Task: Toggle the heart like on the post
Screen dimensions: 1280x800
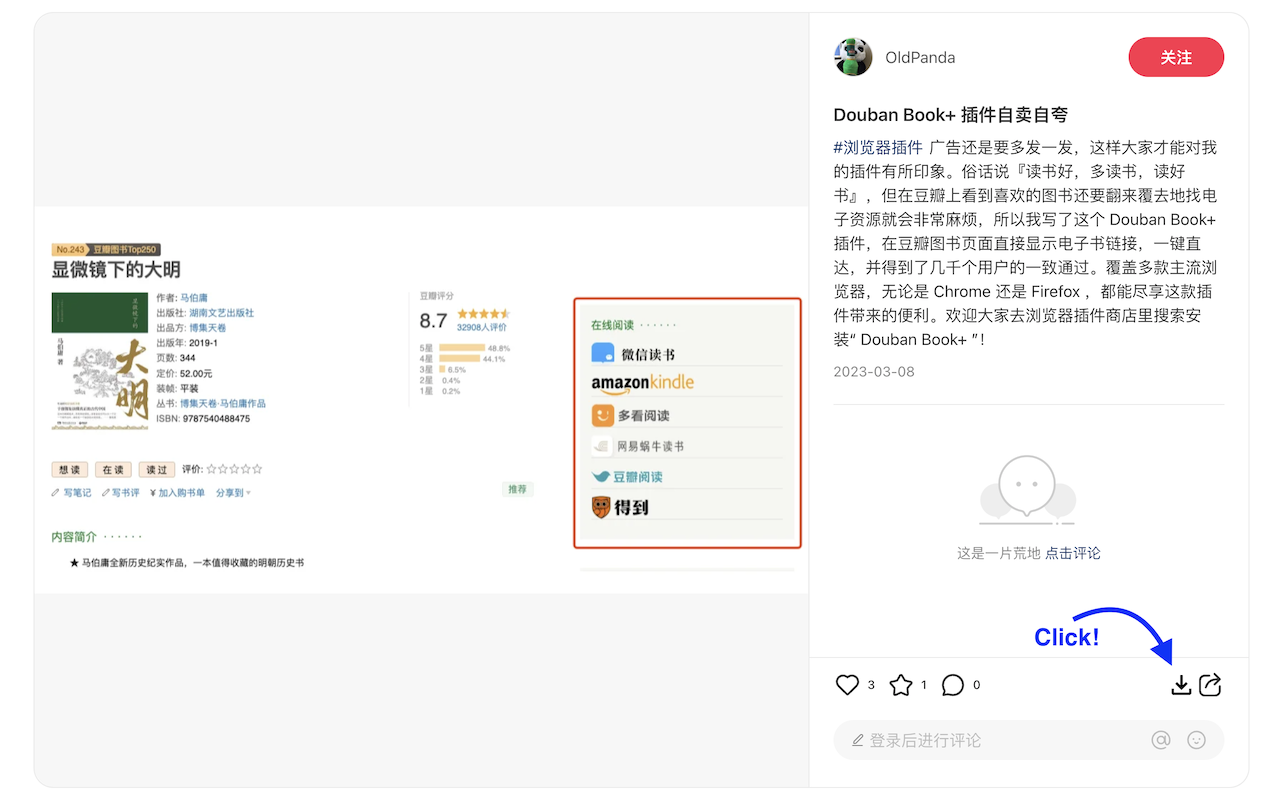Action: [x=845, y=684]
